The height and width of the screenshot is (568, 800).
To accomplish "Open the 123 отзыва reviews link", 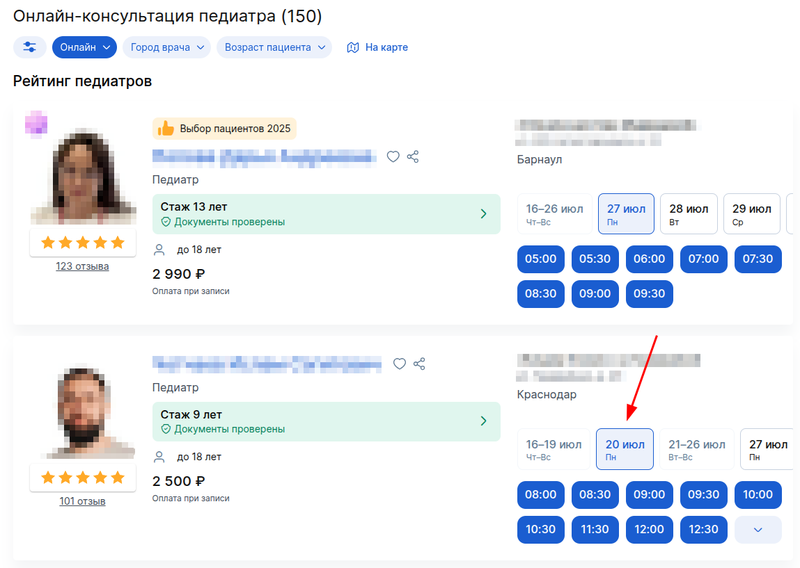I will [x=83, y=266].
